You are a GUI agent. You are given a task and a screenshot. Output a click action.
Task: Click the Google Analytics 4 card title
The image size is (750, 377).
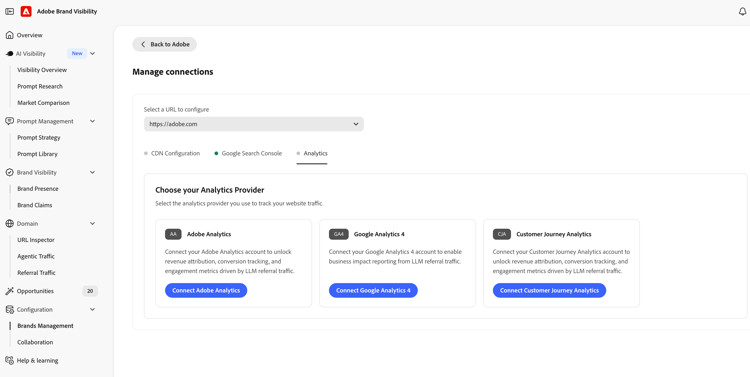379,234
